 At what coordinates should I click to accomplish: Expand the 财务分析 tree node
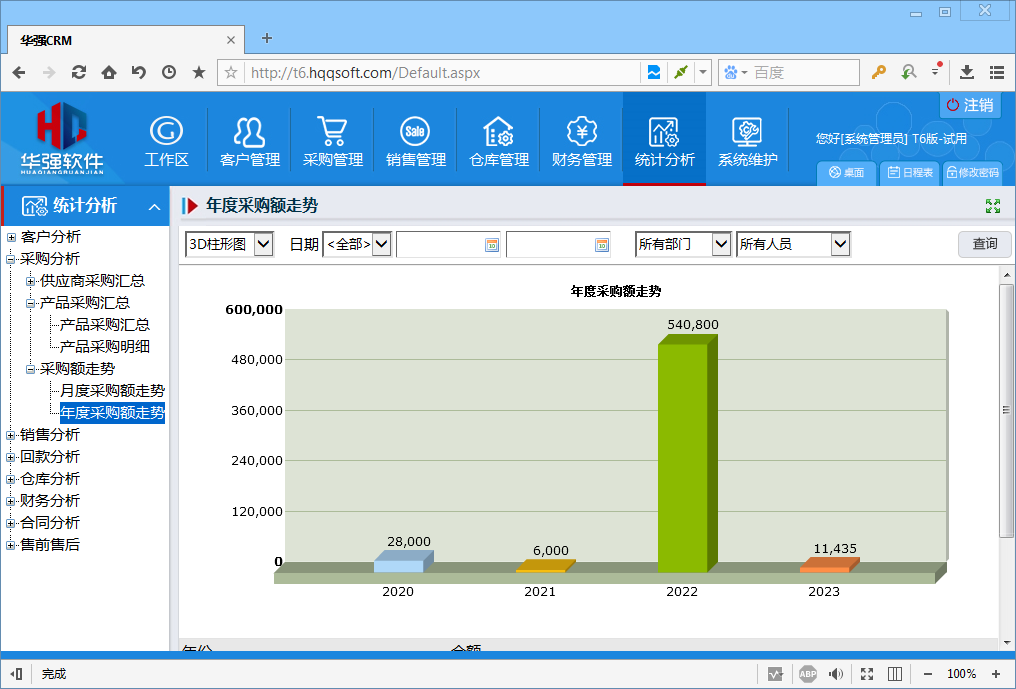(x=11, y=502)
